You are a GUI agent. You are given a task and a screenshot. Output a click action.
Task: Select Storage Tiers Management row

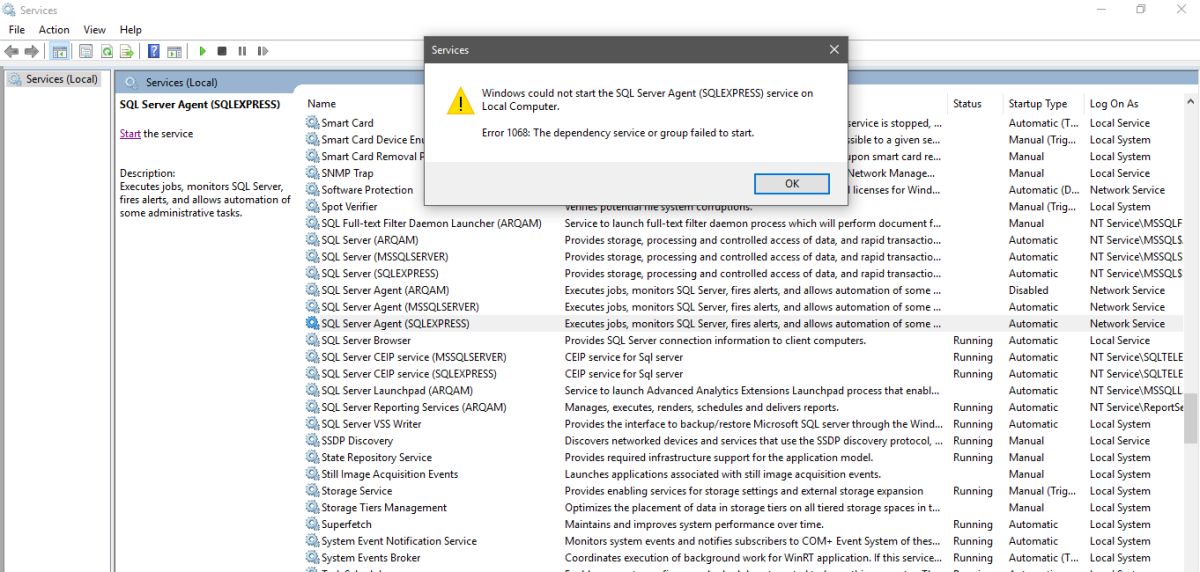pyautogui.click(x=743, y=508)
